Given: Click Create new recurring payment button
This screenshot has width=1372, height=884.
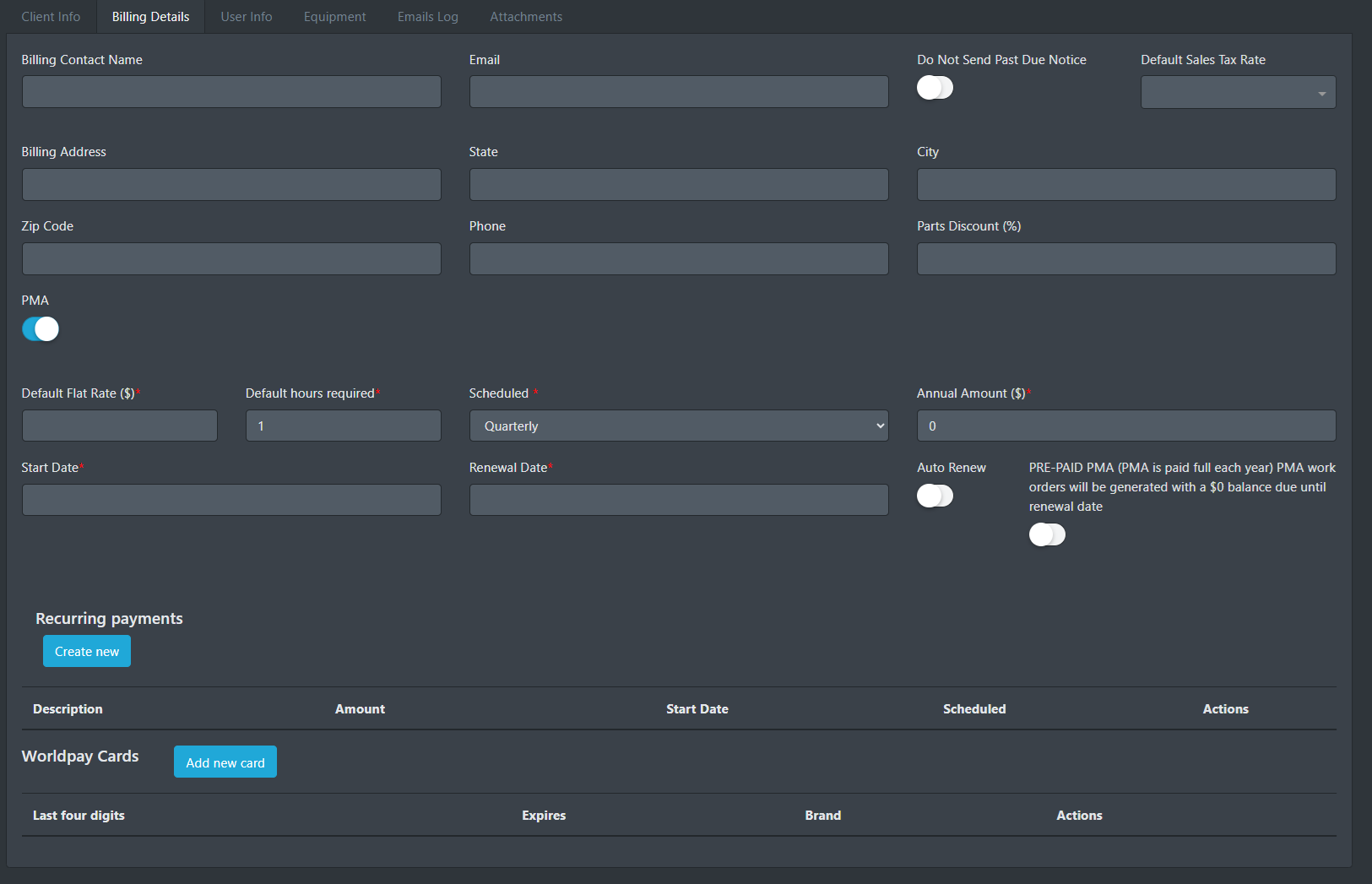Looking at the screenshot, I should pos(87,652).
